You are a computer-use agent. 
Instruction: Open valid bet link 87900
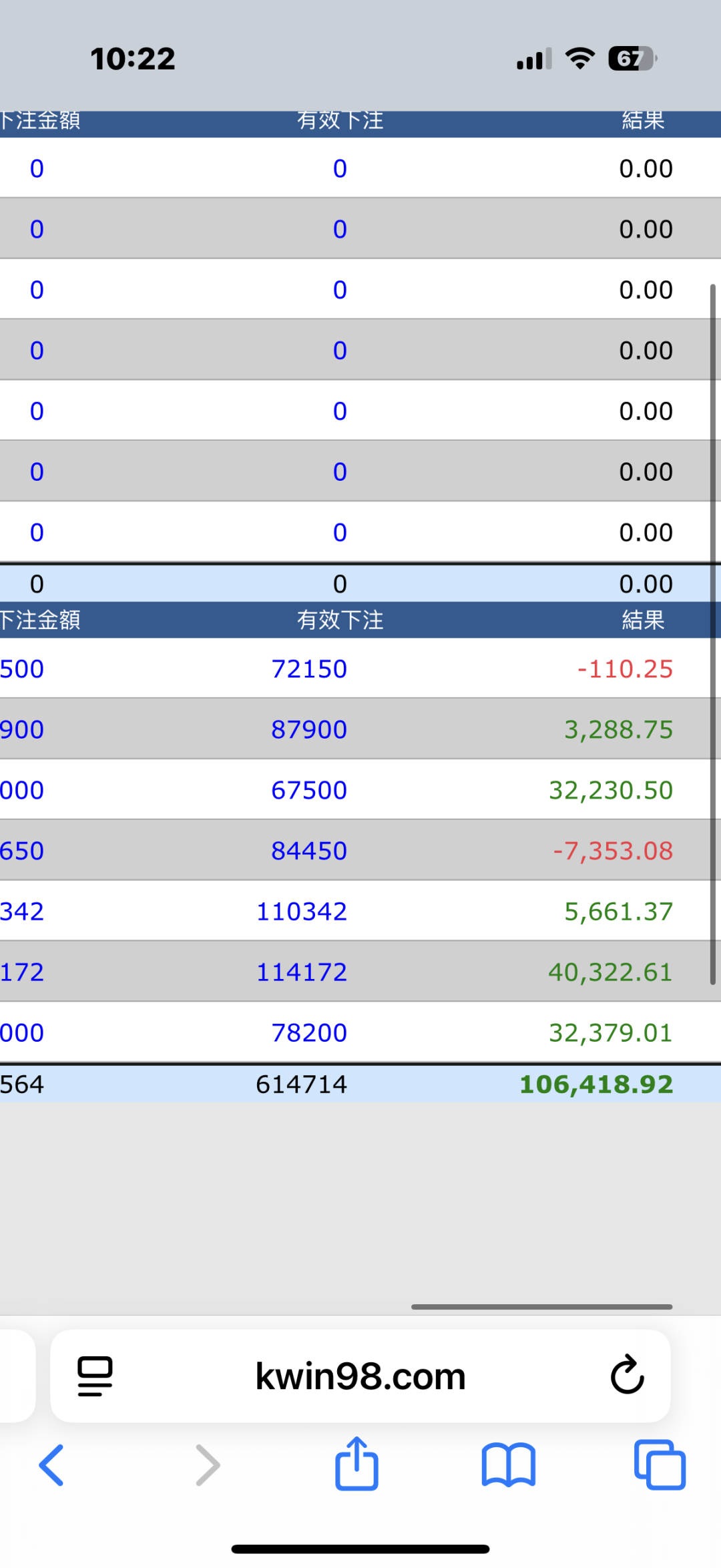tap(309, 729)
